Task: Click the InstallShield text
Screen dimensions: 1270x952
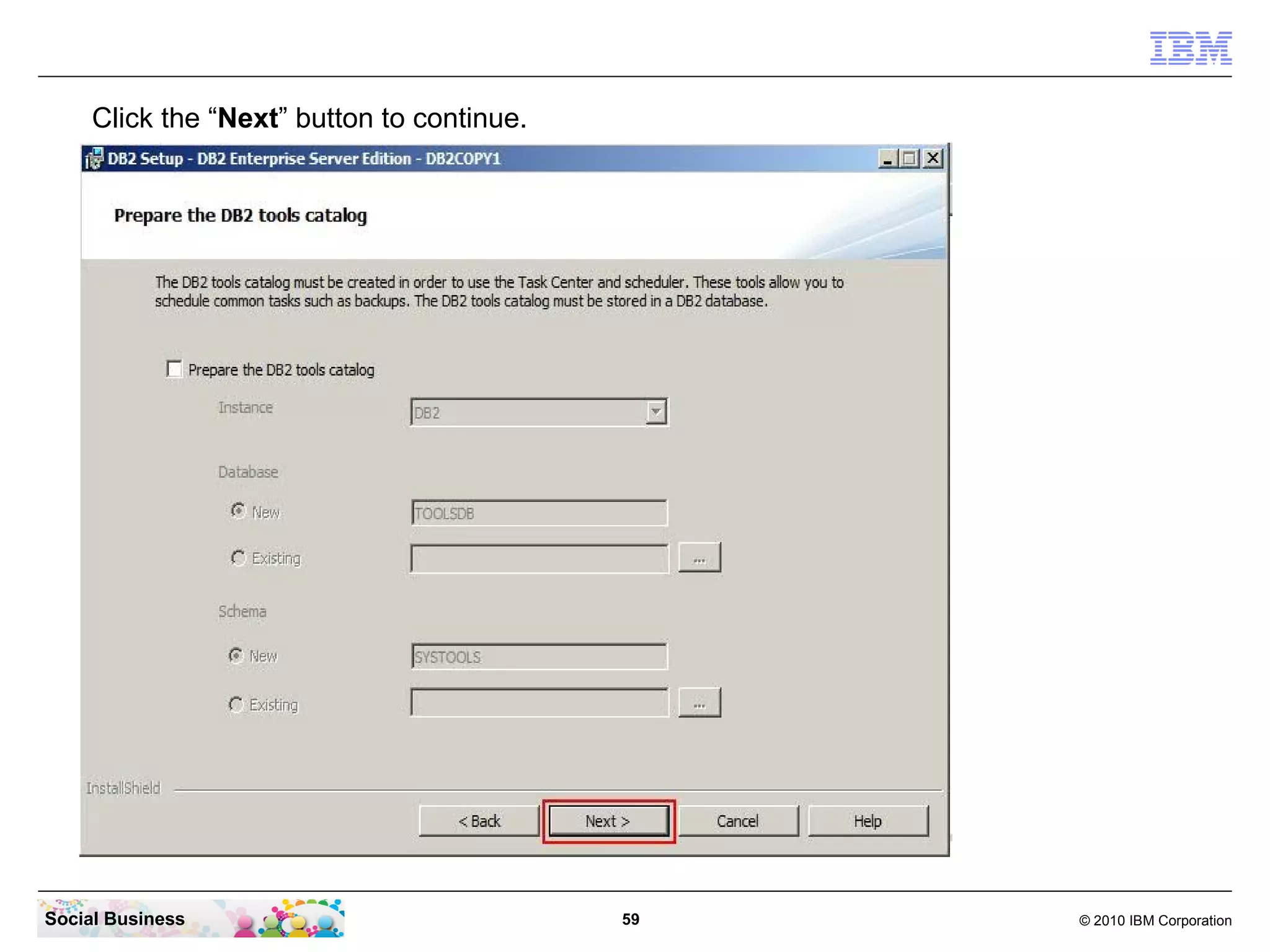Action: [123, 788]
